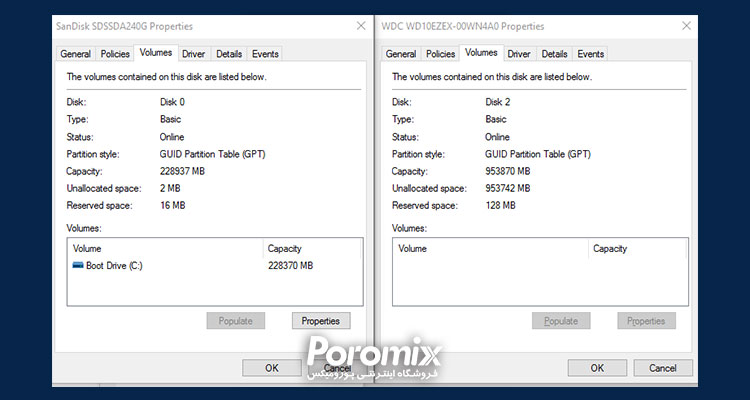The width and height of the screenshot is (750, 400).
Task: Close the WDC WD10EZEX Properties dialog
Action: (686, 25)
